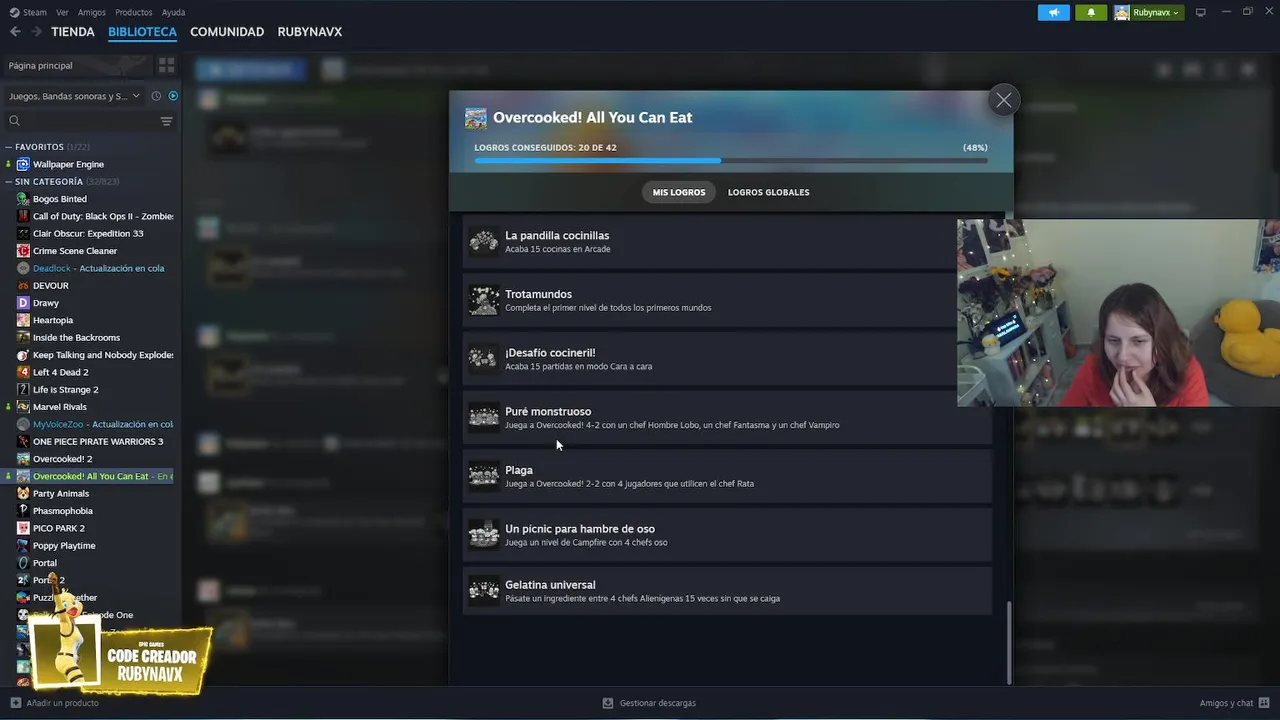Select Crime Scene Cleaner

[75, 251]
